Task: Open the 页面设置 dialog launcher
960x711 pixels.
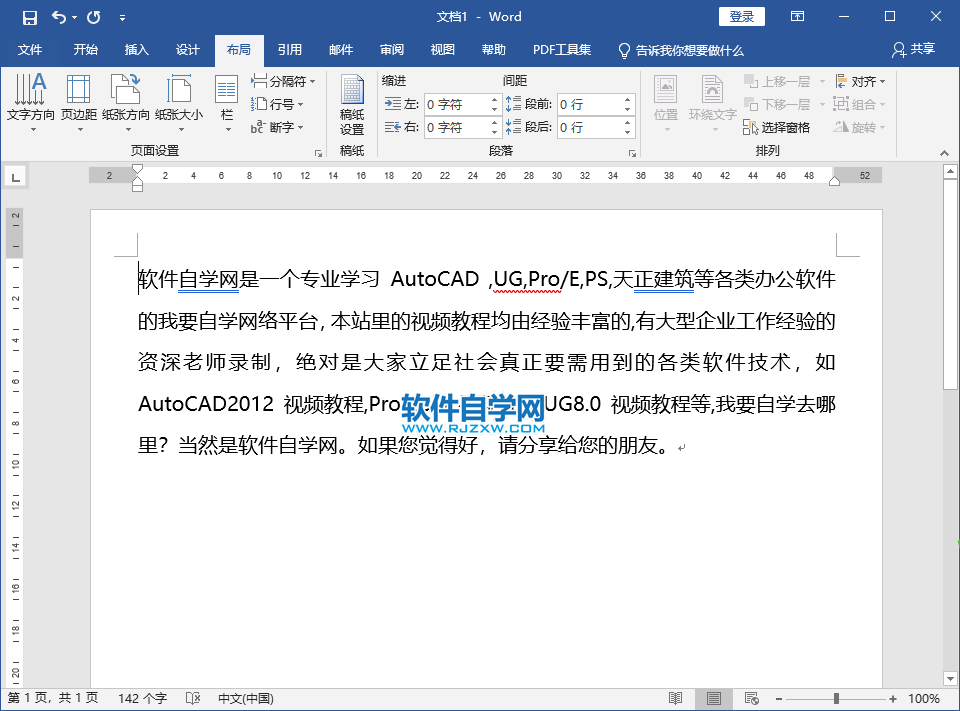Action: tap(318, 153)
